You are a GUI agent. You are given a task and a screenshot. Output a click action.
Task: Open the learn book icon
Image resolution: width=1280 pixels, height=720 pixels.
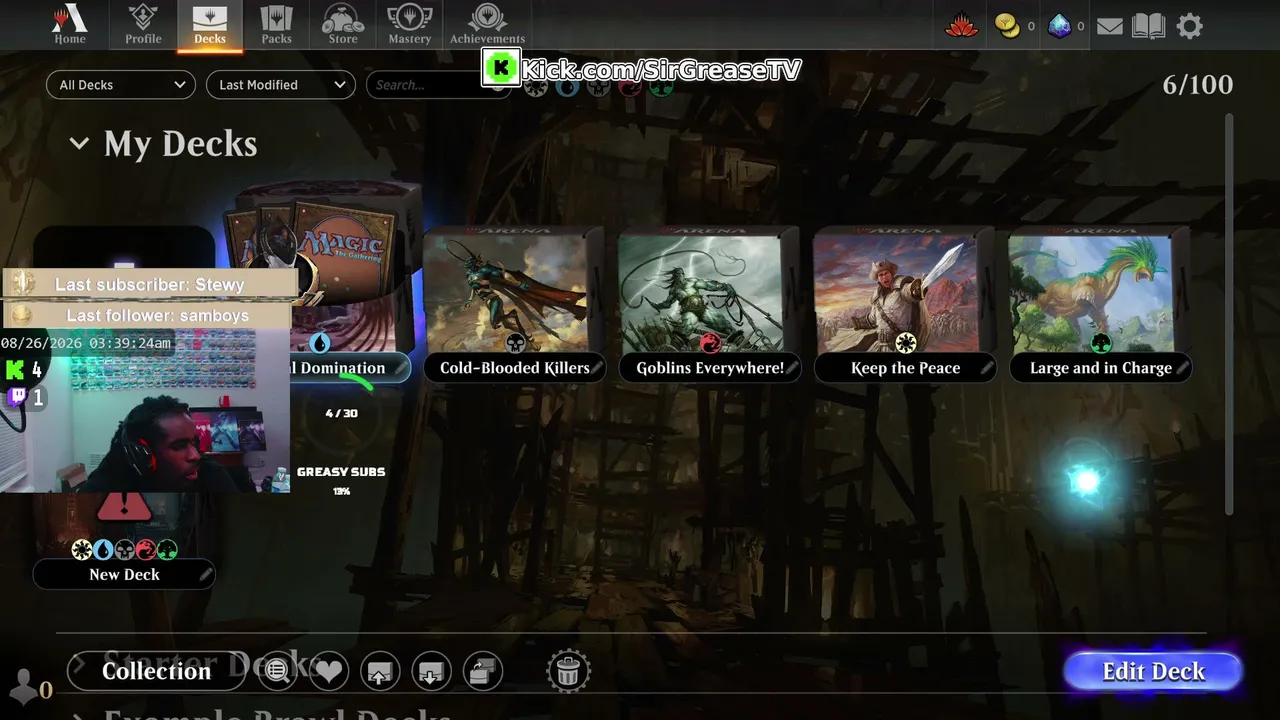[x=1149, y=26]
